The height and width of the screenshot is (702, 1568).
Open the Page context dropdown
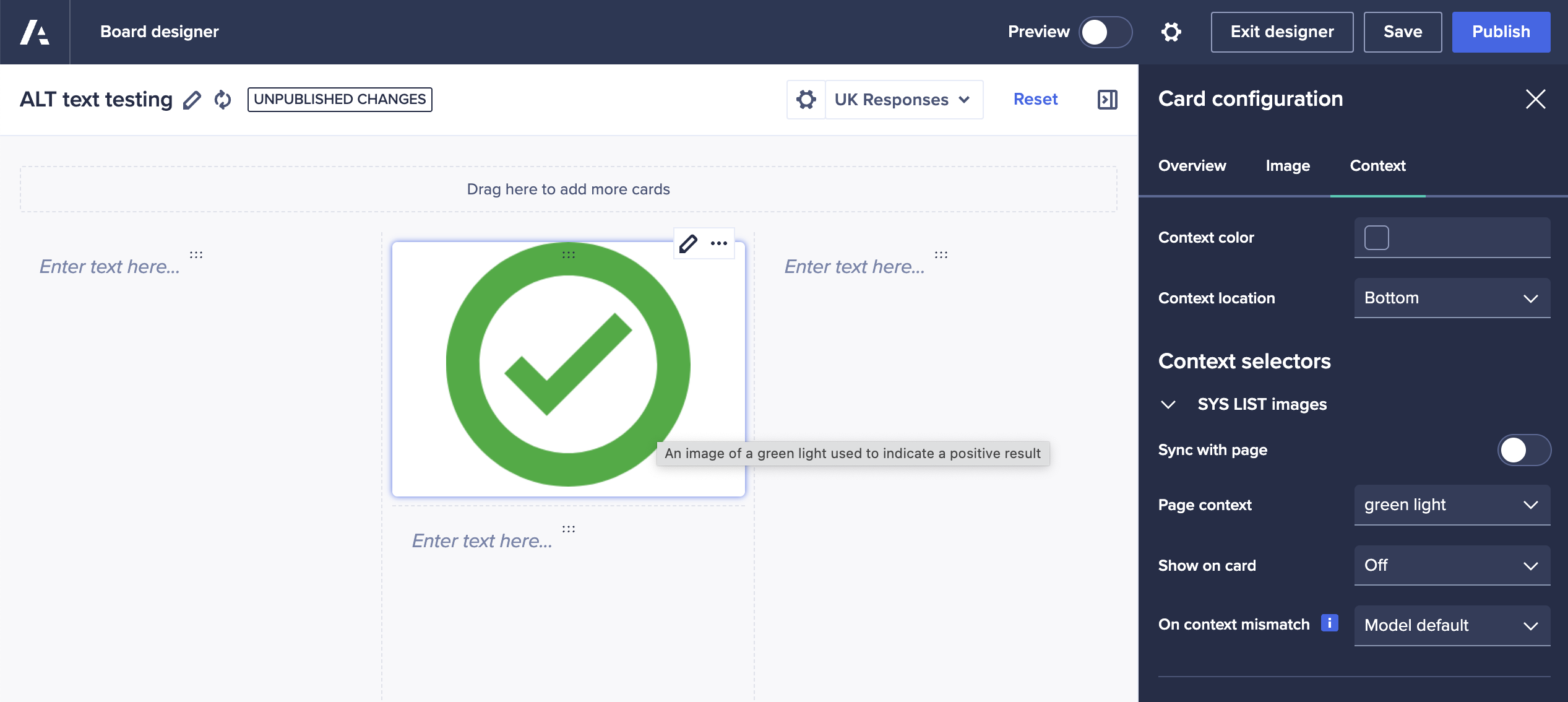tap(1452, 505)
